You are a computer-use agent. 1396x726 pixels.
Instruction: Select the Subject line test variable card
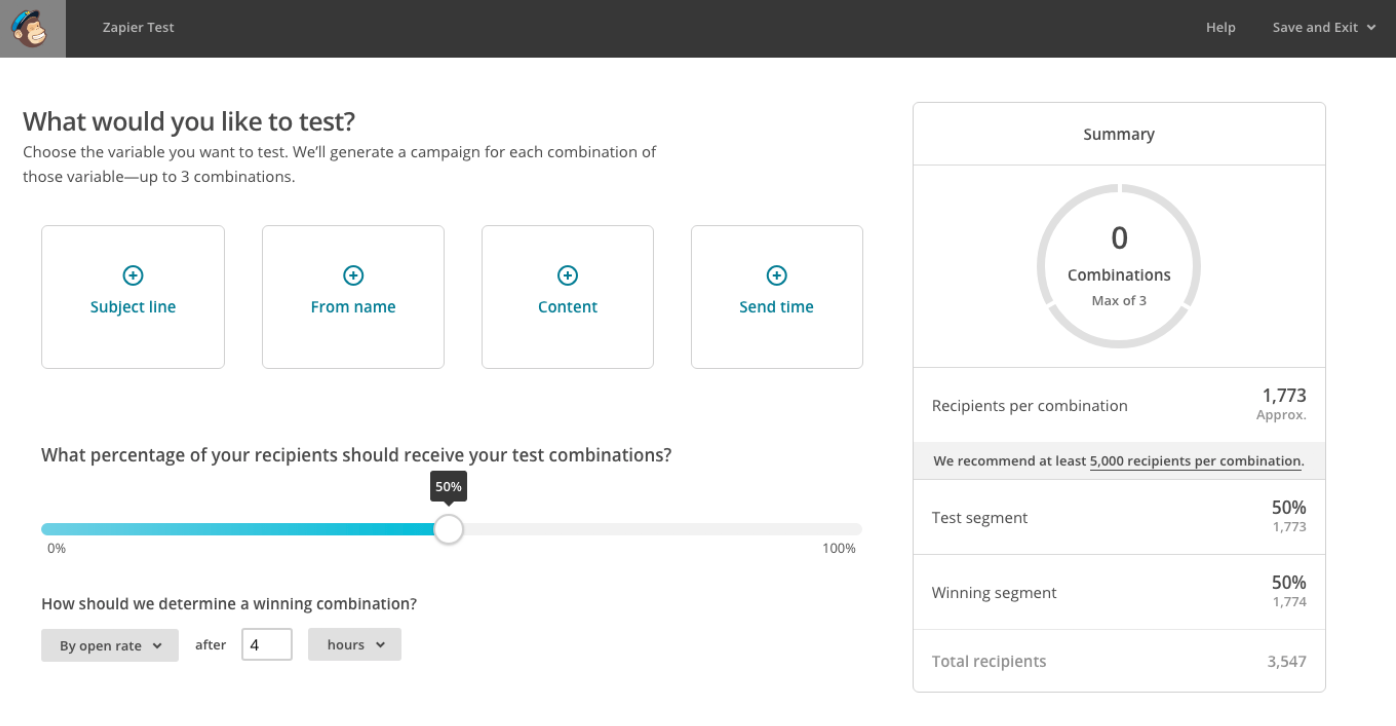tap(133, 297)
